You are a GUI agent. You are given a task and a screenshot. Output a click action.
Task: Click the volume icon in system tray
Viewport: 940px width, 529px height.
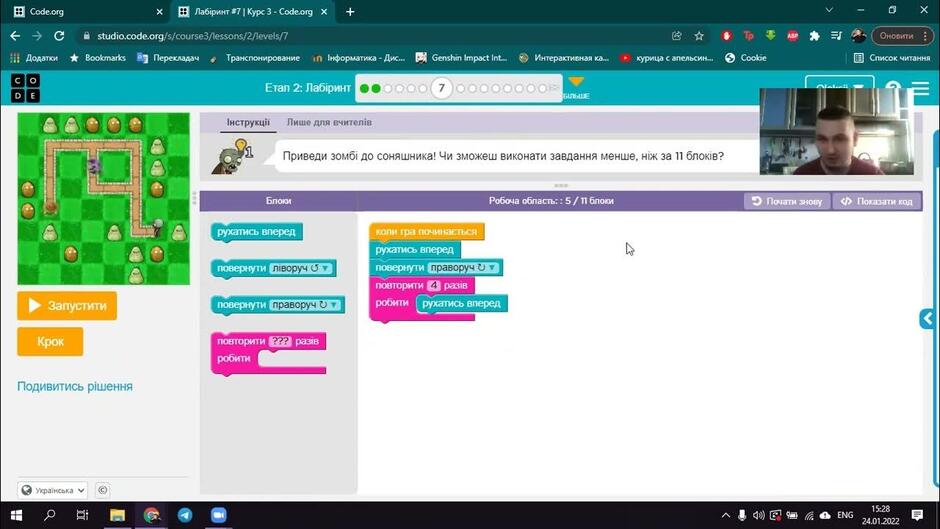click(758, 515)
